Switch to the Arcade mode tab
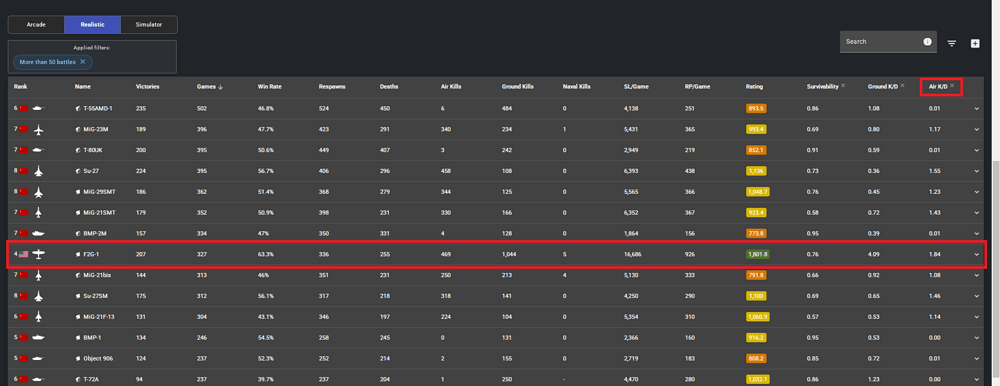Viewport: 1000px width, 386px height. 36,25
